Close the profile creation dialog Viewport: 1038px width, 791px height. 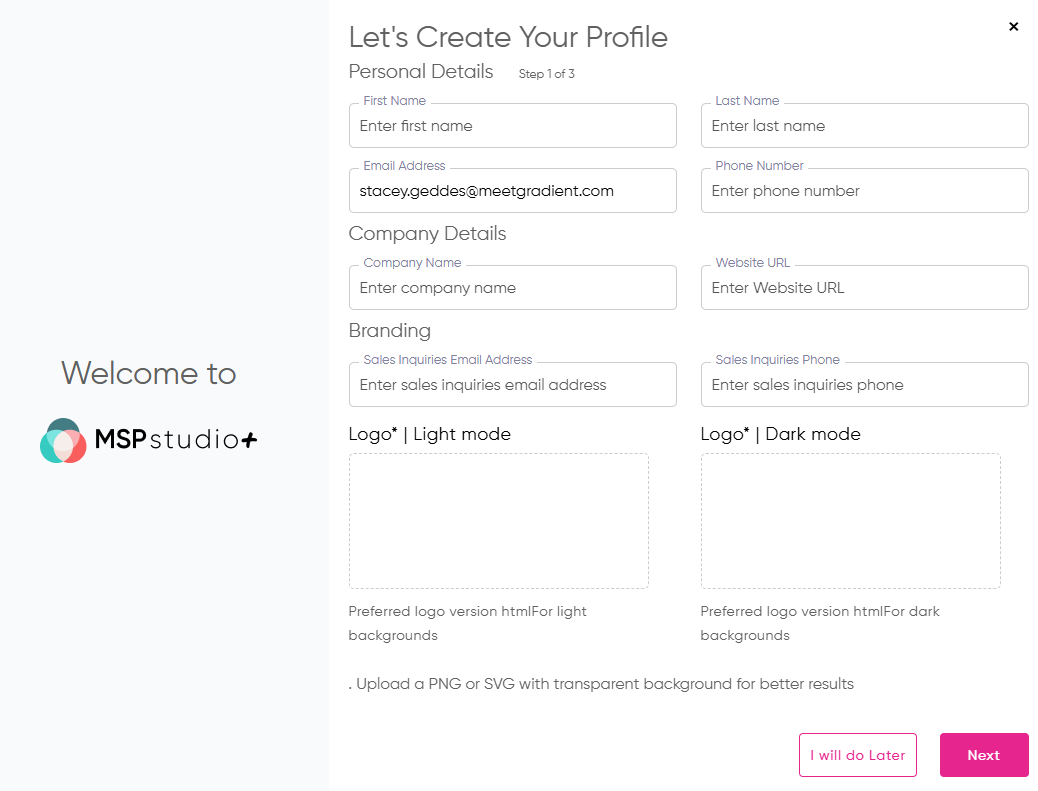[x=1013, y=27]
